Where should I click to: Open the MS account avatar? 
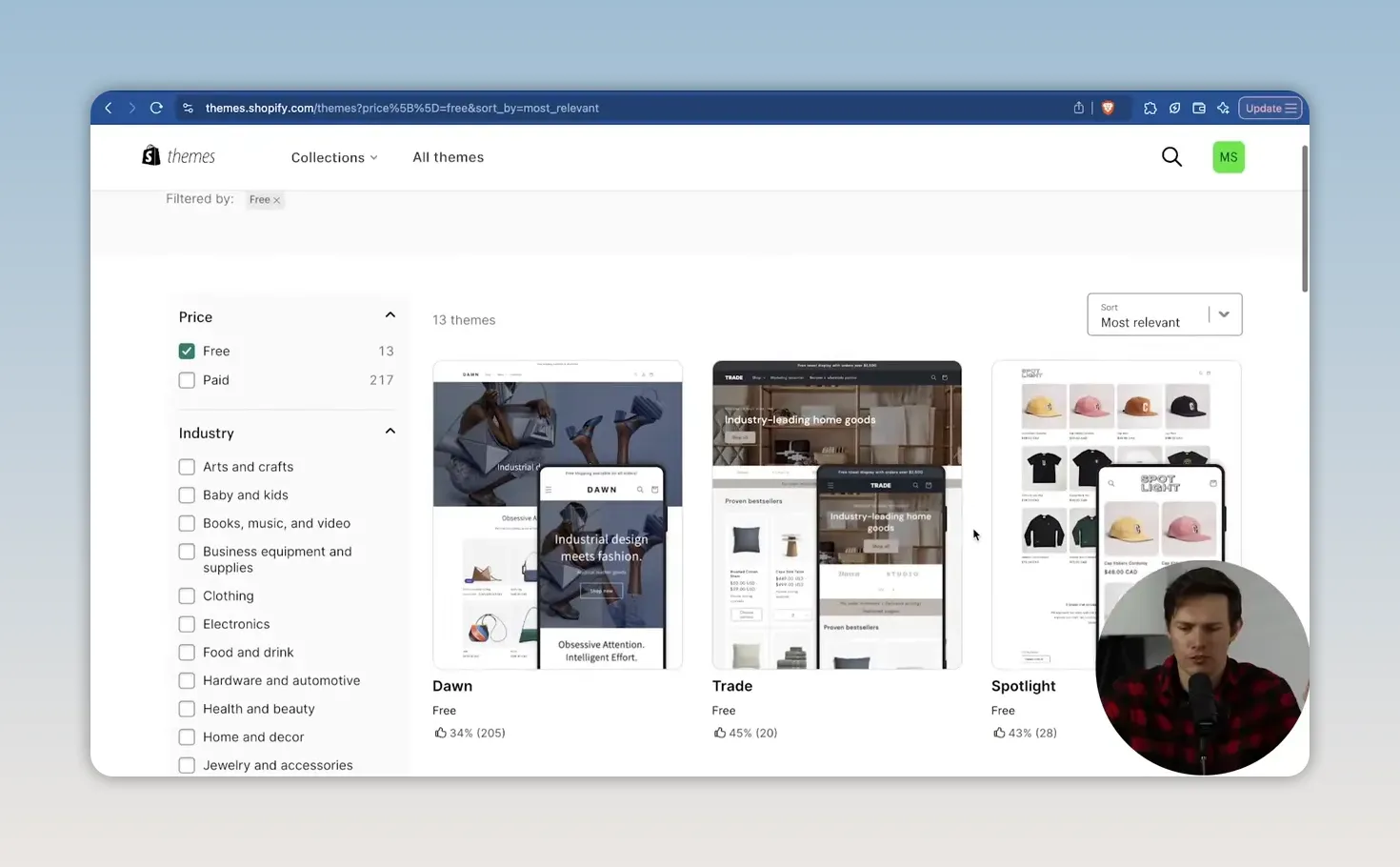(1229, 157)
